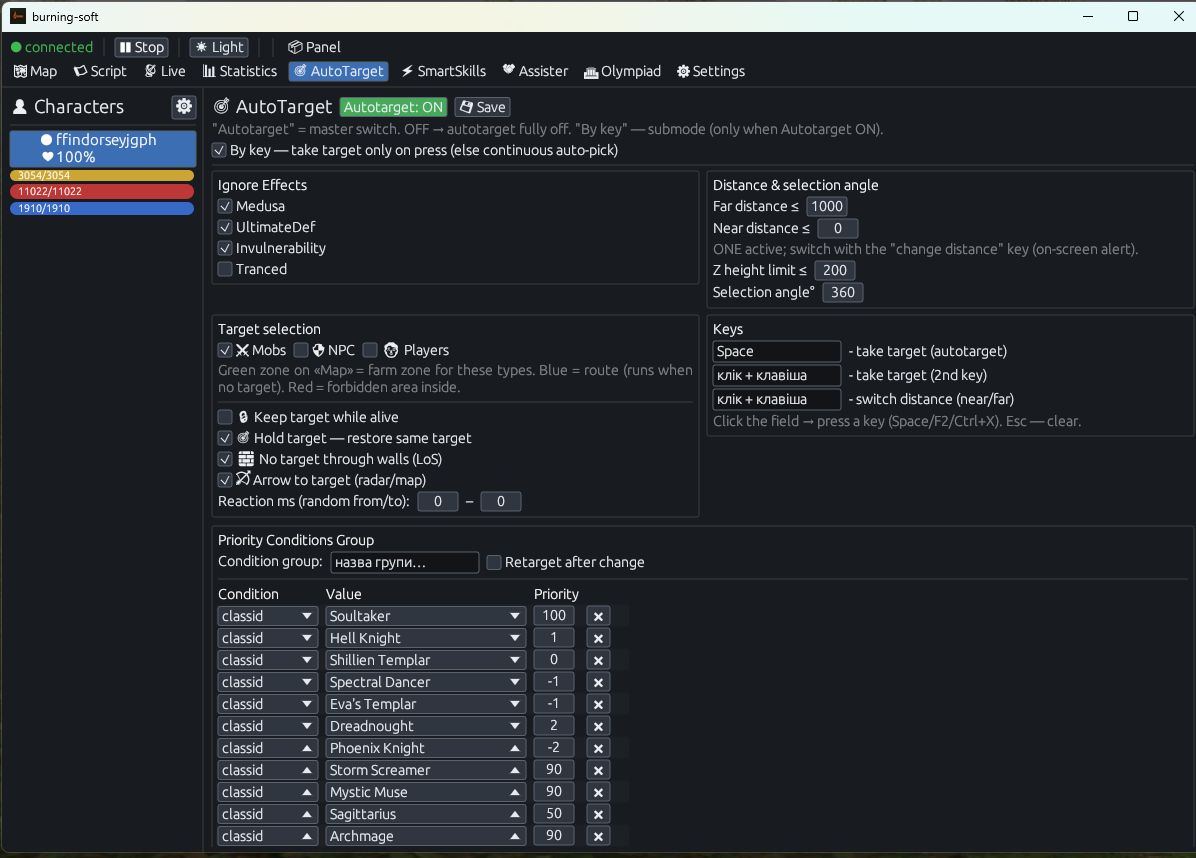Switch to the Map tab
Screen dimensions: 1196x858
tap(36, 71)
